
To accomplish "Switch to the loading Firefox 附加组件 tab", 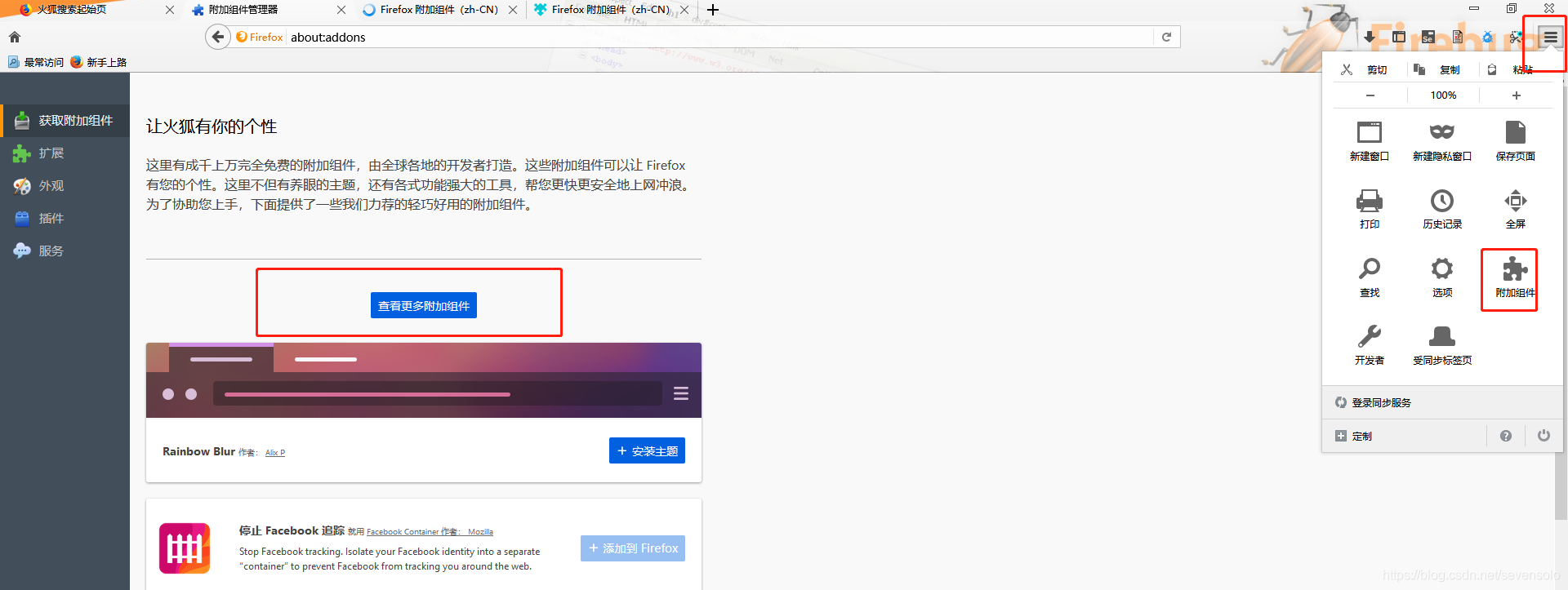I will (x=433, y=10).
